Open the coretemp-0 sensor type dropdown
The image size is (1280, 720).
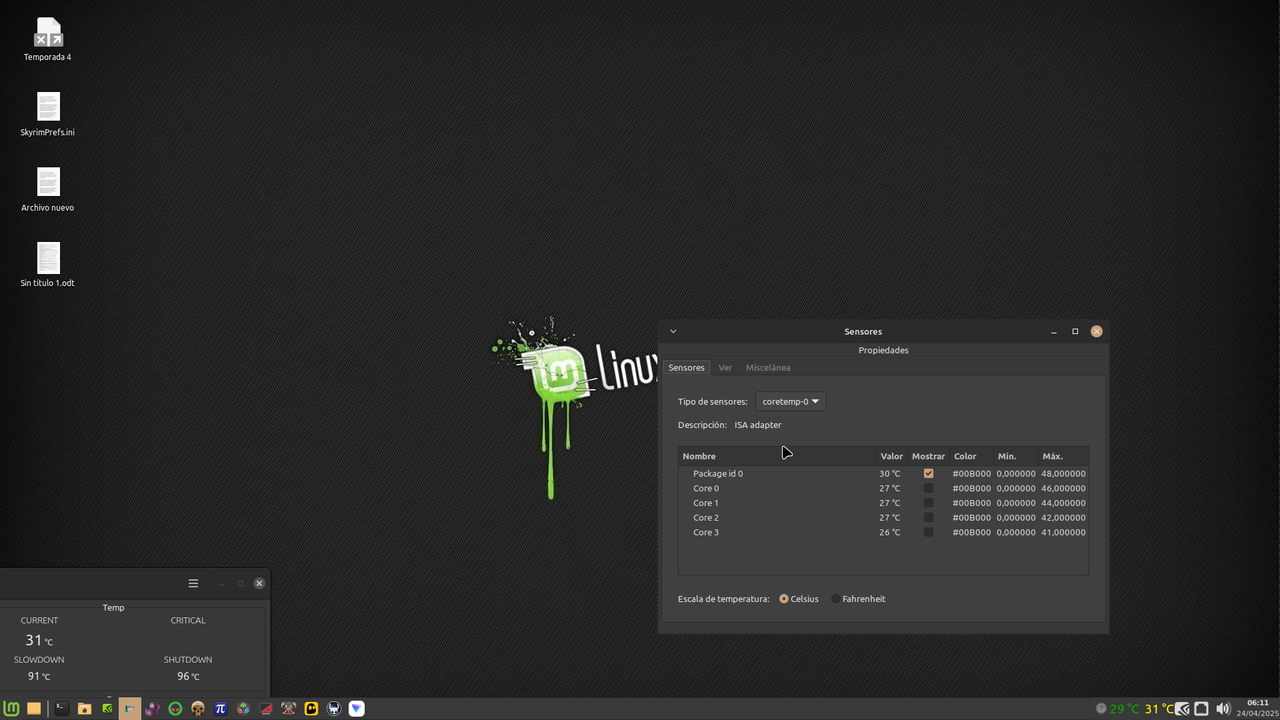point(790,401)
